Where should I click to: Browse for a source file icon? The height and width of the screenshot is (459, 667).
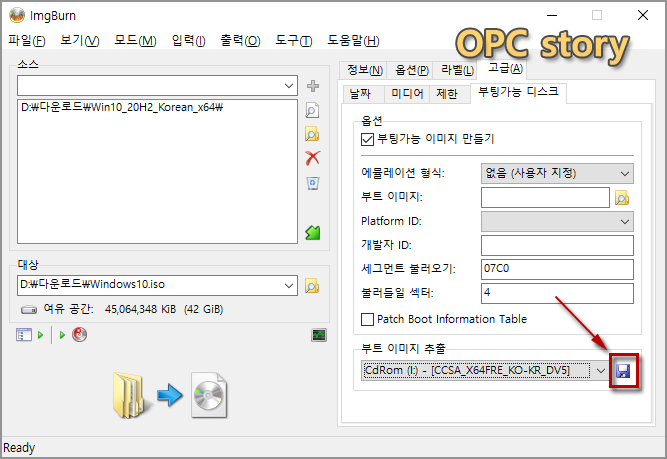click(x=312, y=111)
